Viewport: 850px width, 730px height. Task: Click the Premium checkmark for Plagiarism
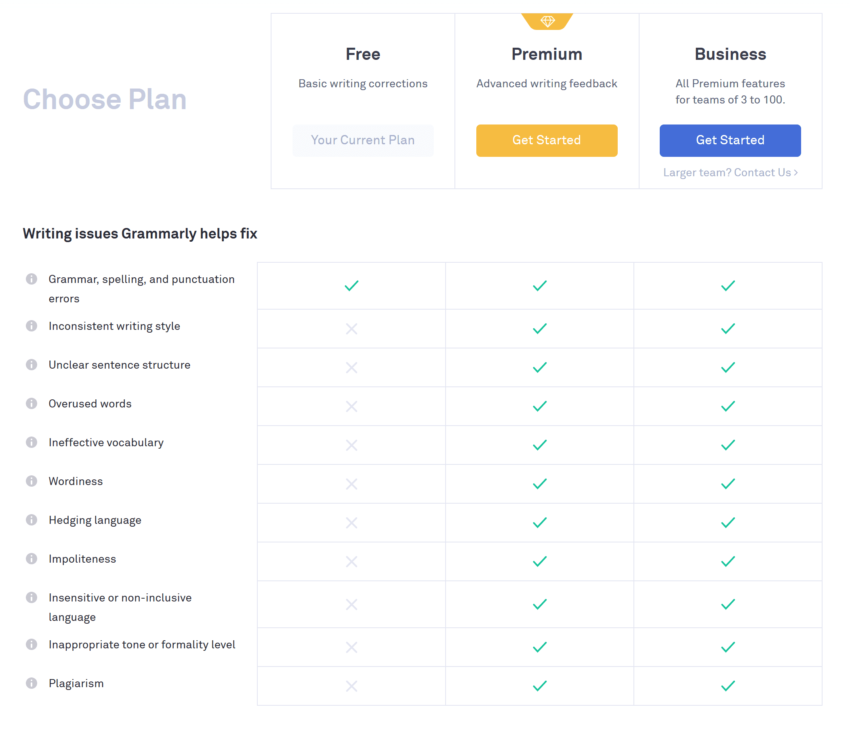(539, 686)
